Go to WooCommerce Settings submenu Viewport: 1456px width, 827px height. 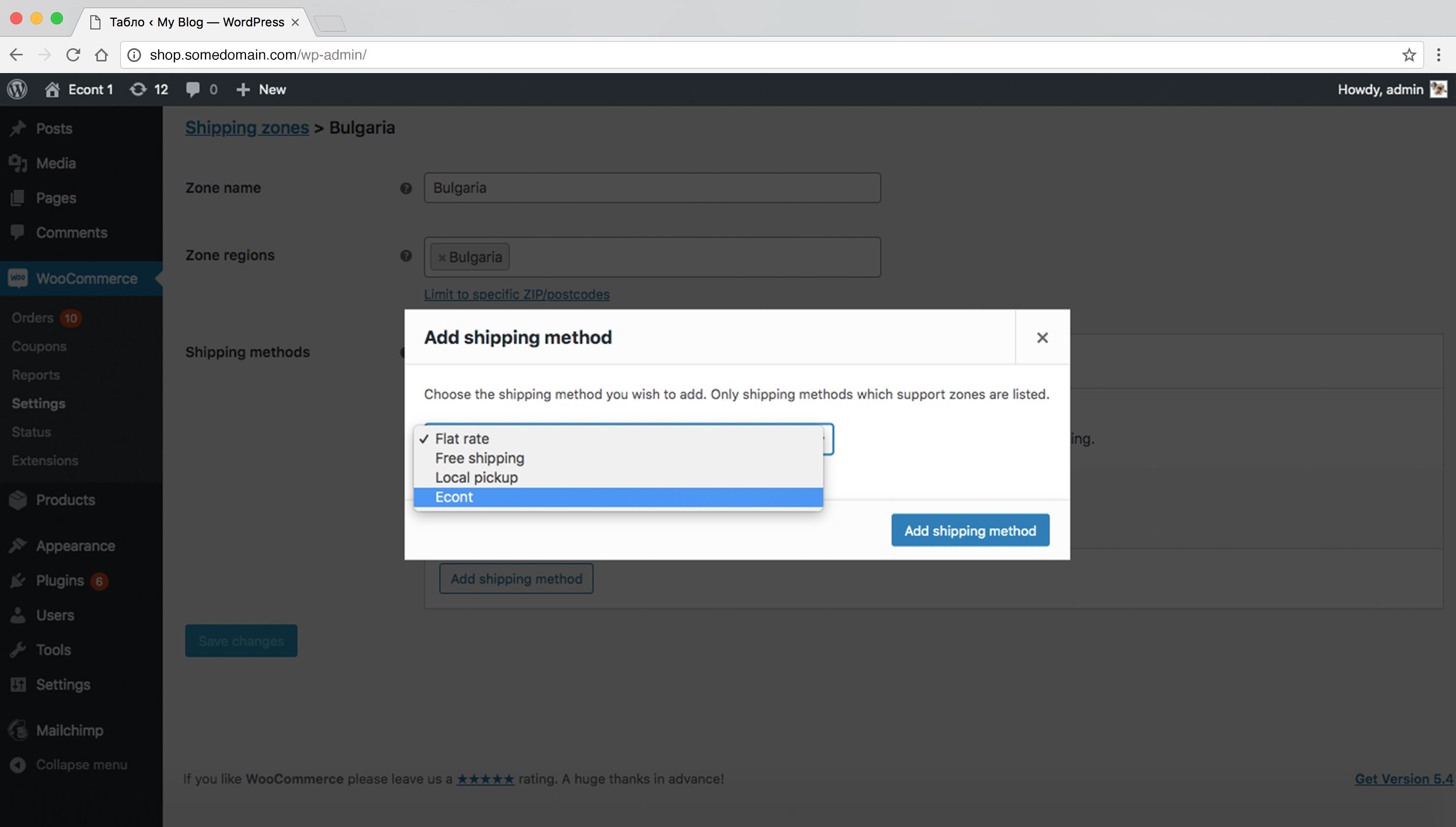point(39,403)
